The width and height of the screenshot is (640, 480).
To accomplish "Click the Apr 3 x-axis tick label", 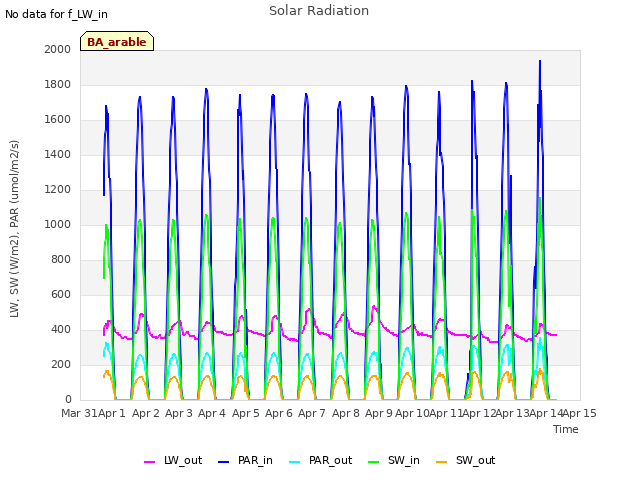I will pyautogui.click(x=179, y=413).
